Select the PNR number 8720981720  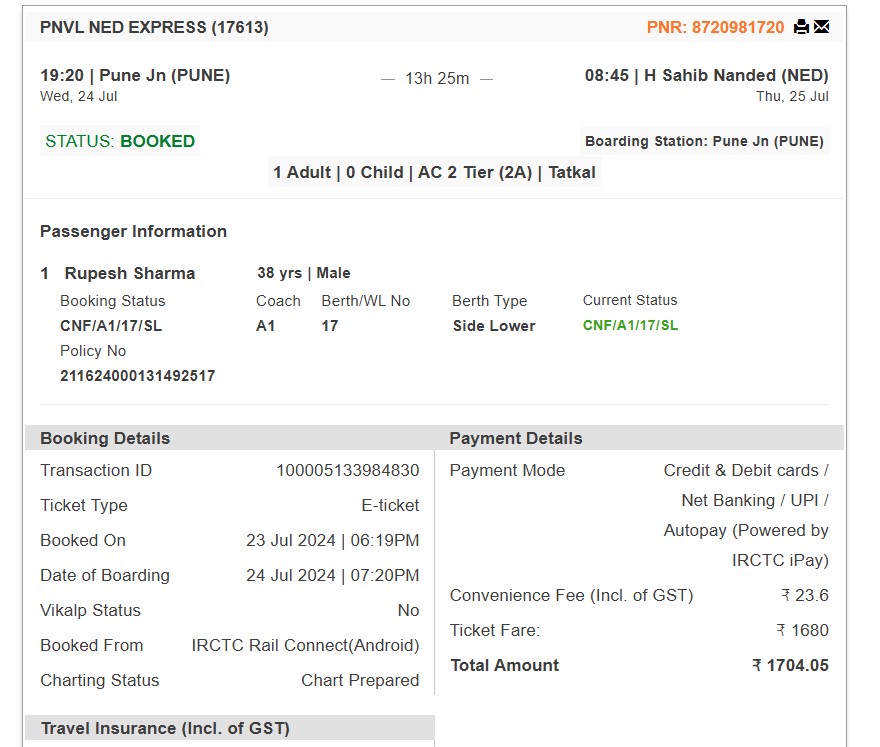[737, 27]
